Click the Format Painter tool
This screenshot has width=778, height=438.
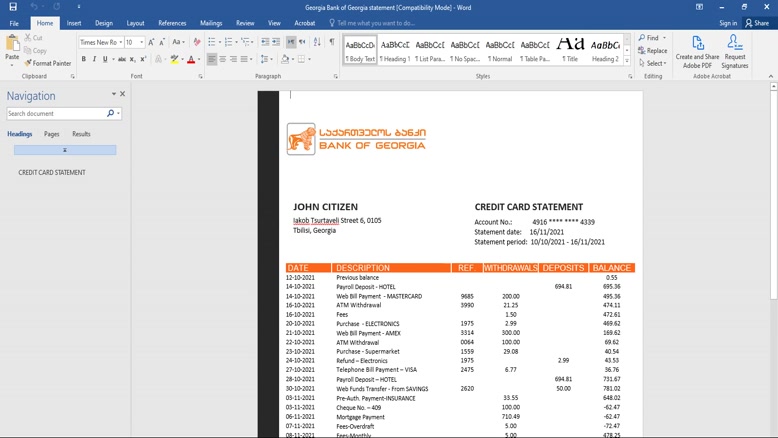46,63
